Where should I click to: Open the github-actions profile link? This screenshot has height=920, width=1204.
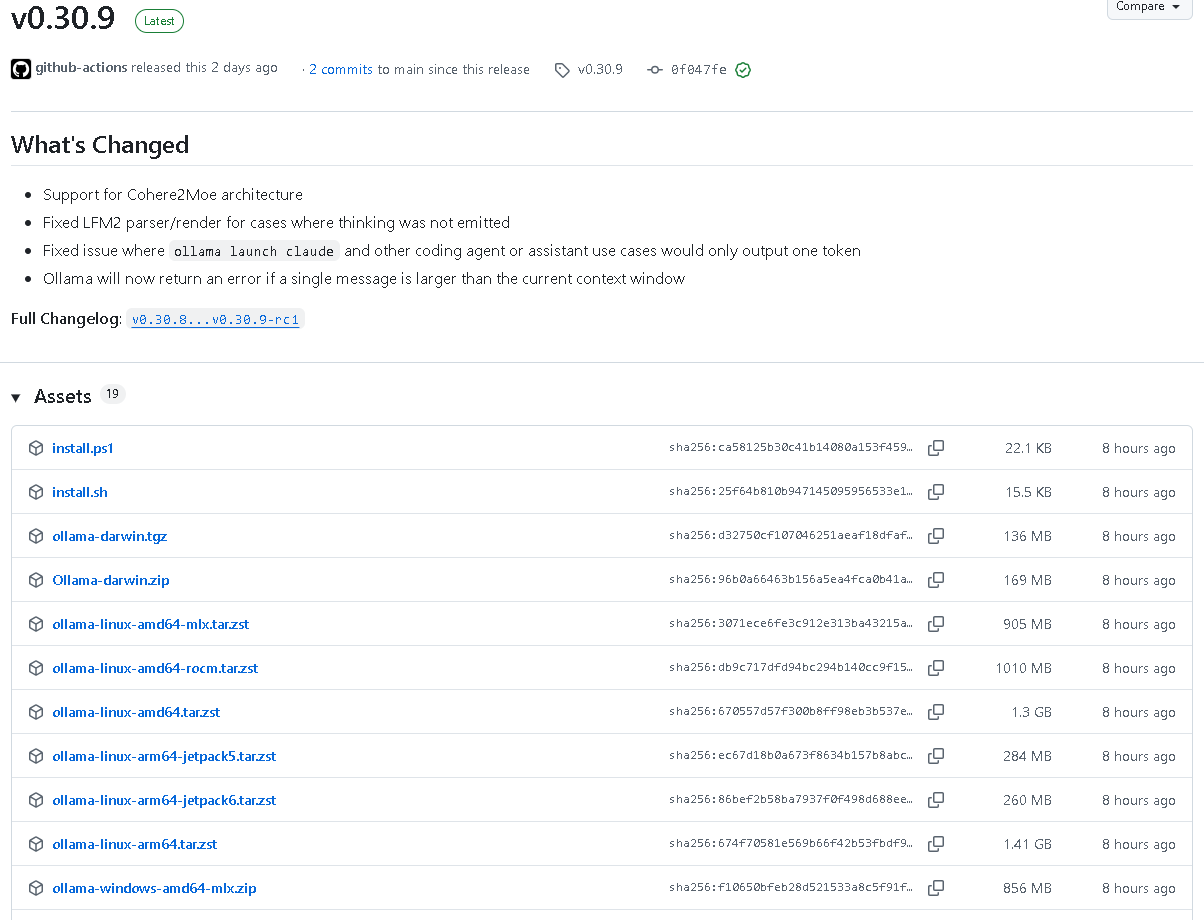pos(81,68)
